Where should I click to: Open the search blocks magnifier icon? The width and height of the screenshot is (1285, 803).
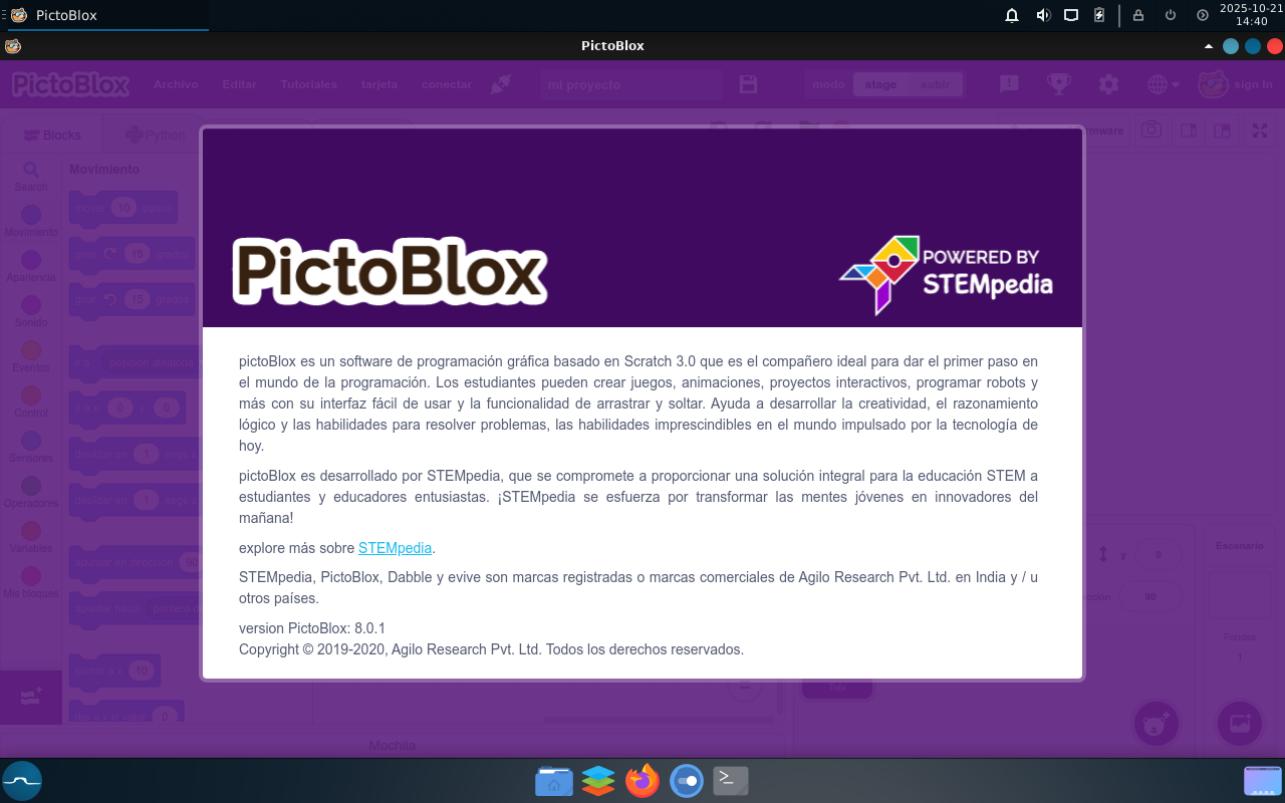tap(31, 171)
